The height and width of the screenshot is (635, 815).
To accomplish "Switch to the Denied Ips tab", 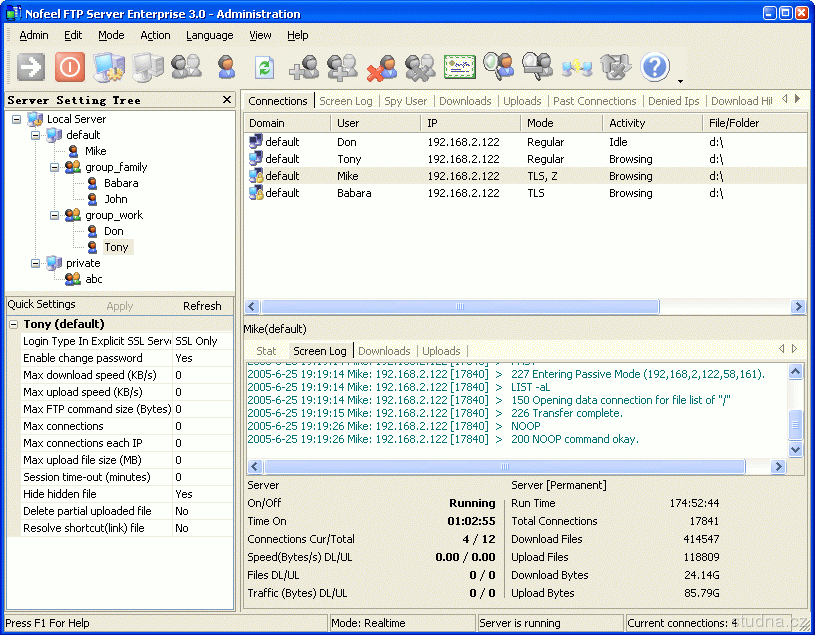I will pos(673,101).
